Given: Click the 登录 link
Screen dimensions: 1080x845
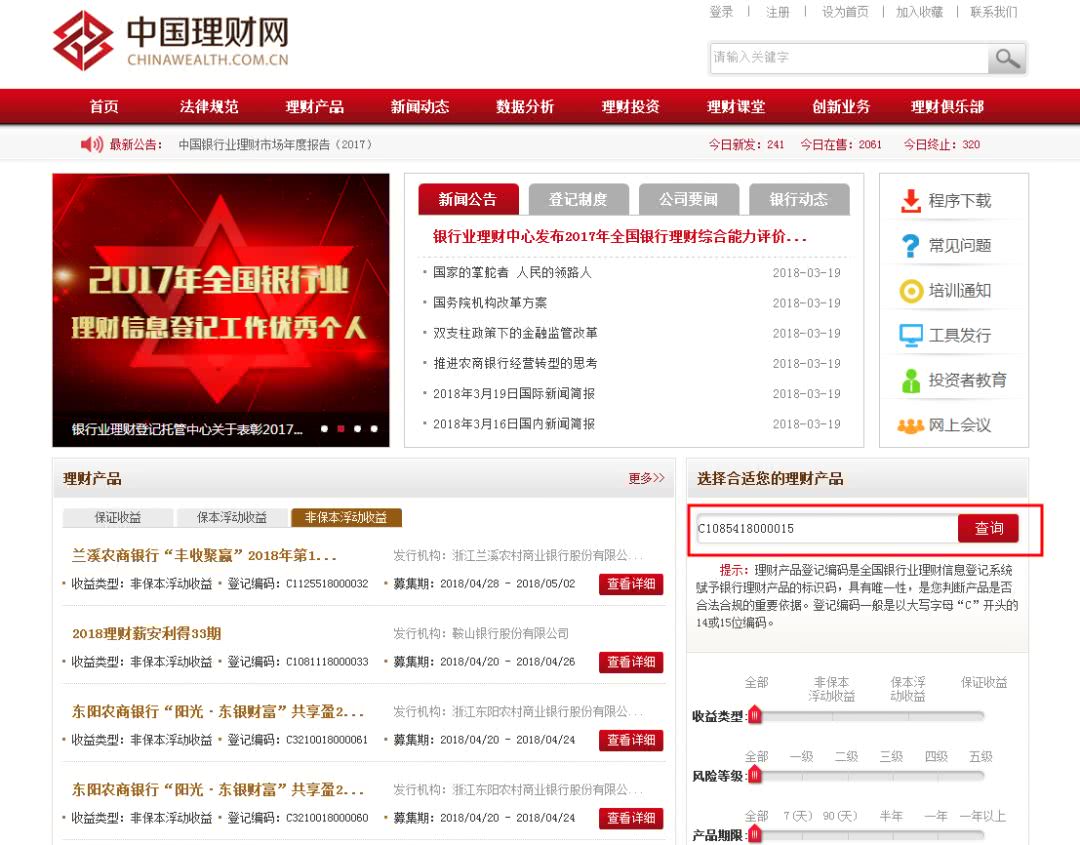Looking at the screenshot, I should [721, 12].
